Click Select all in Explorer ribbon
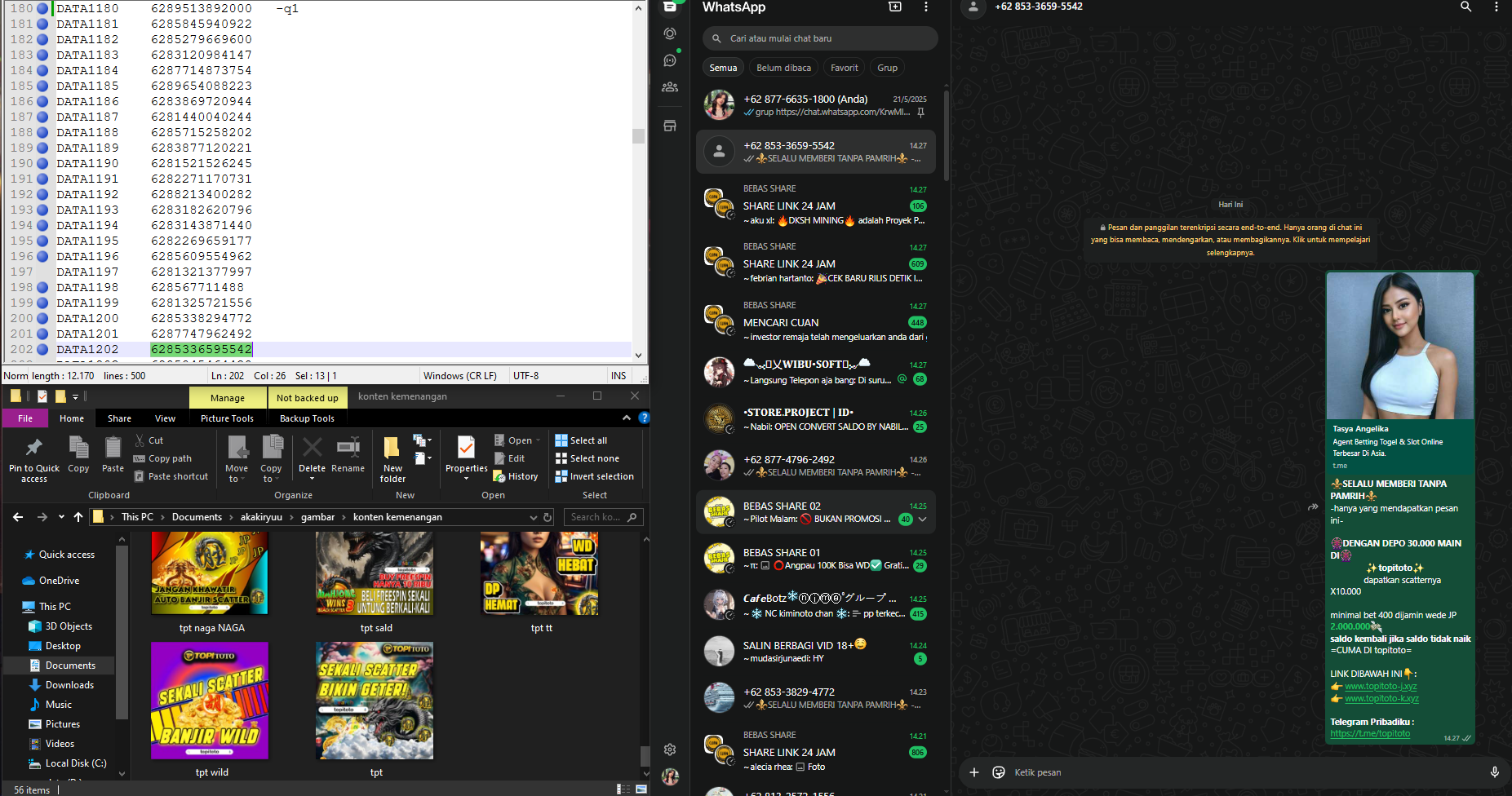 (581, 440)
